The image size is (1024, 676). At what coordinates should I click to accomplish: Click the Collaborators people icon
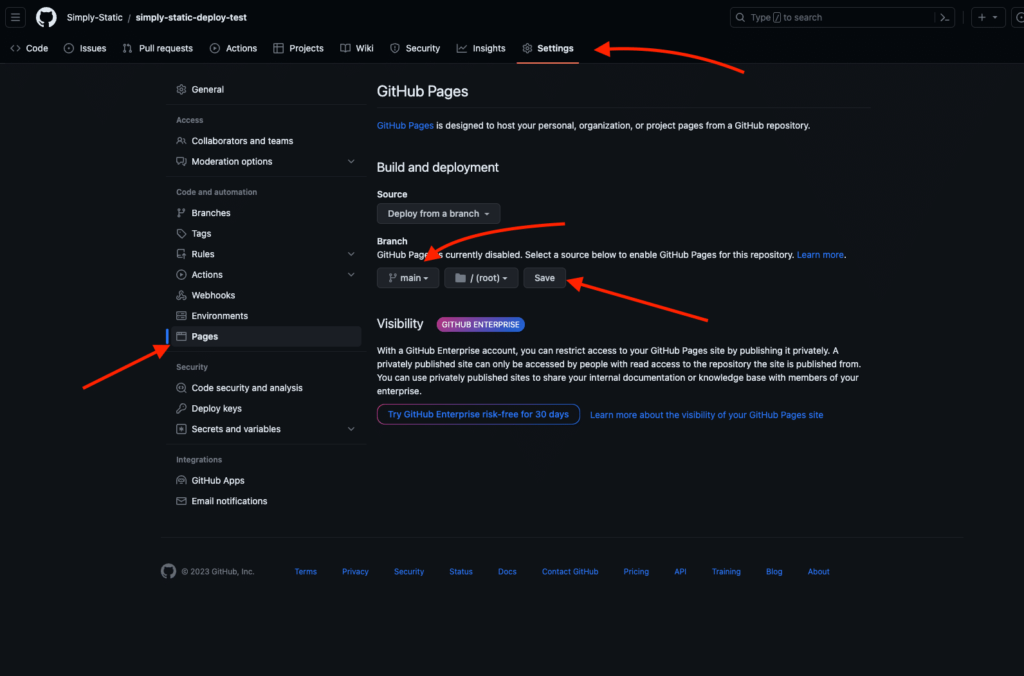pos(181,141)
